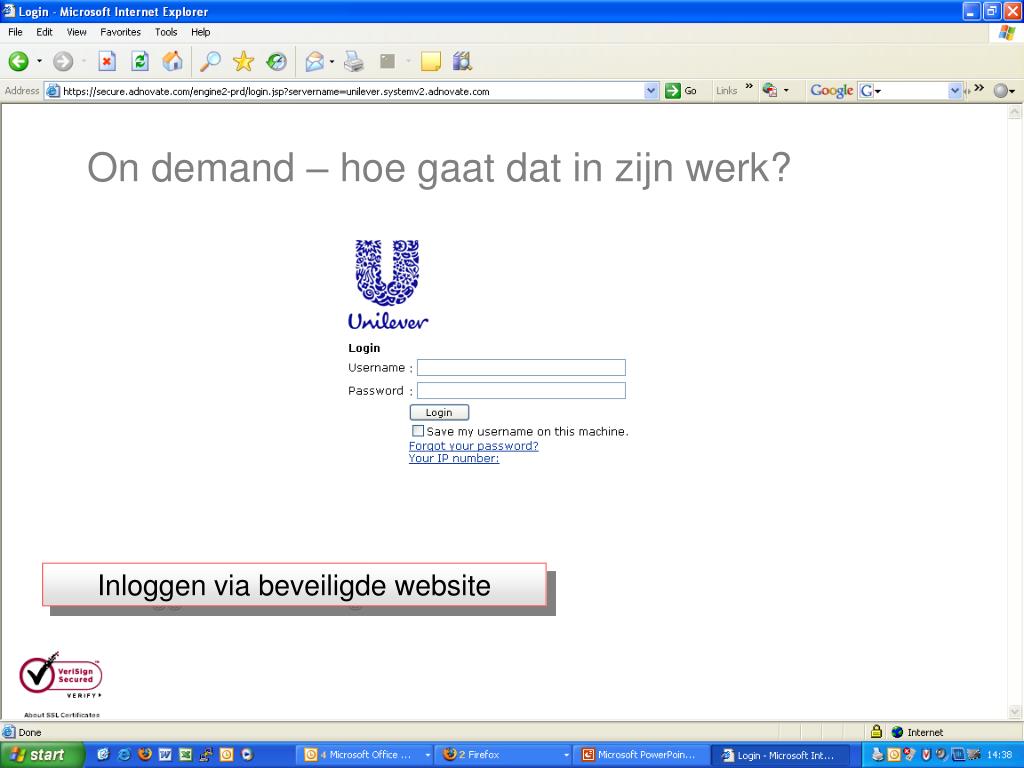Image resolution: width=1024 pixels, height=768 pixels.
Task: Click the Unilever logo
Action: click(x=388, y=285)
